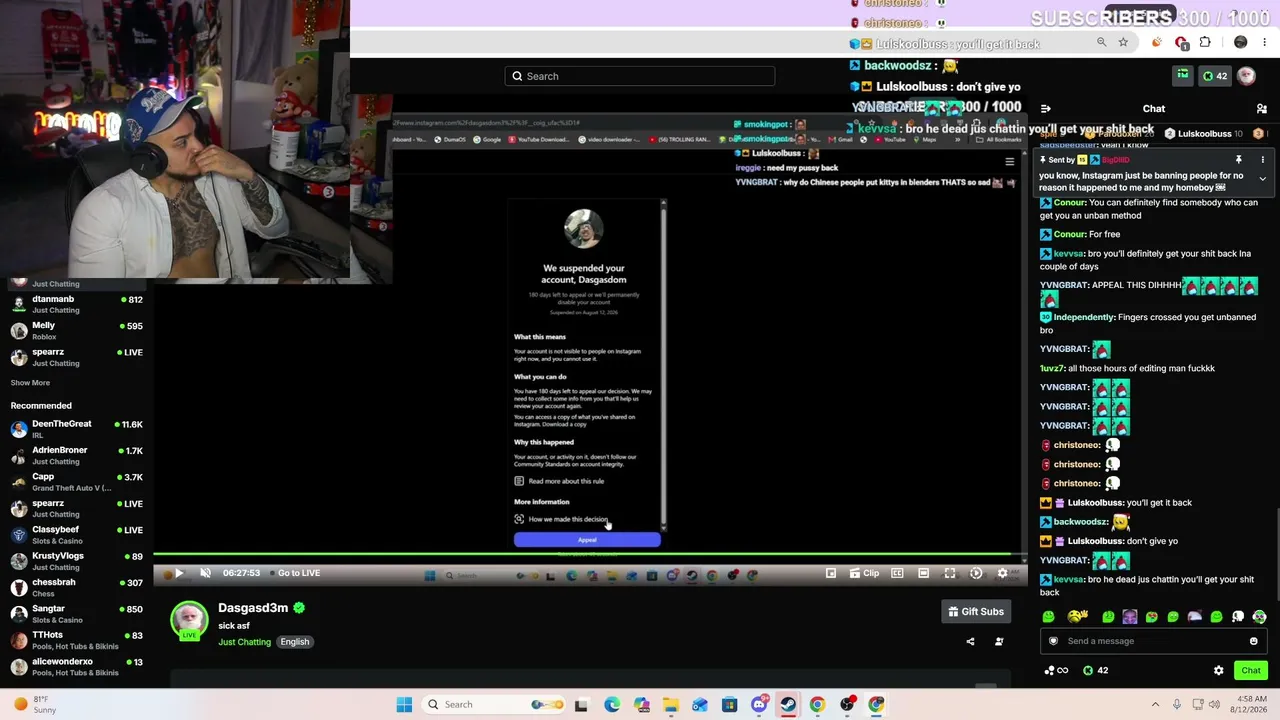Select the first green quick emote
Image resolution: width=1280 pixels, height=720 pixels.
point(1048,617)
